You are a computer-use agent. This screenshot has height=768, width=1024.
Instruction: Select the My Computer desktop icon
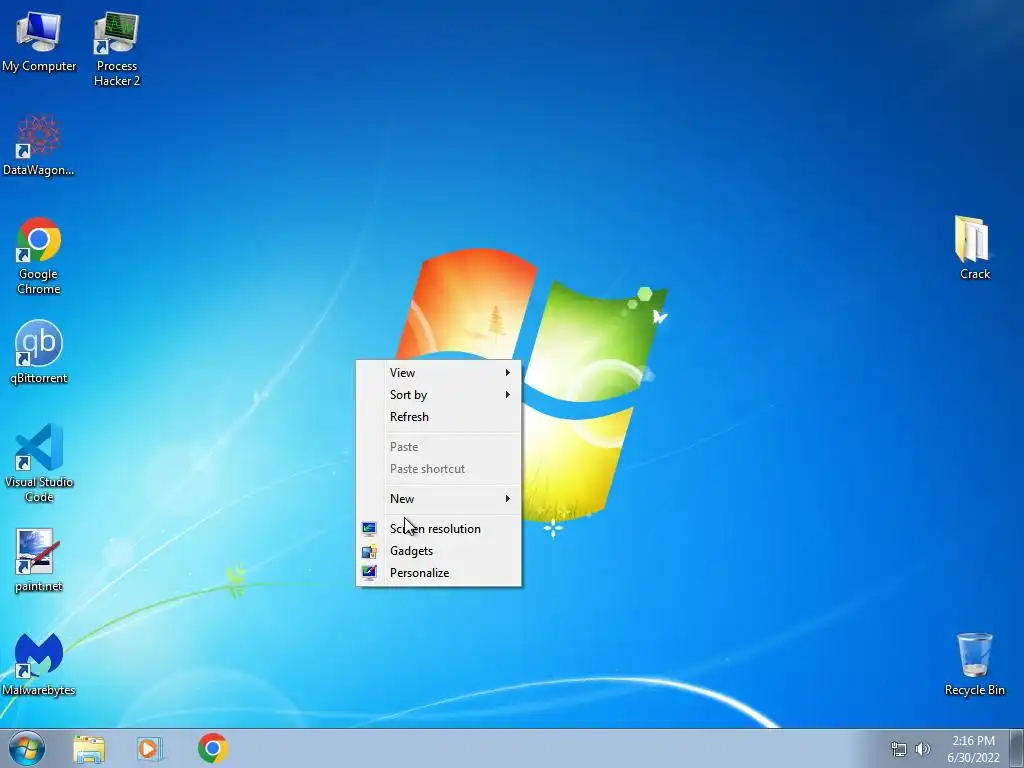pos(39,40)
